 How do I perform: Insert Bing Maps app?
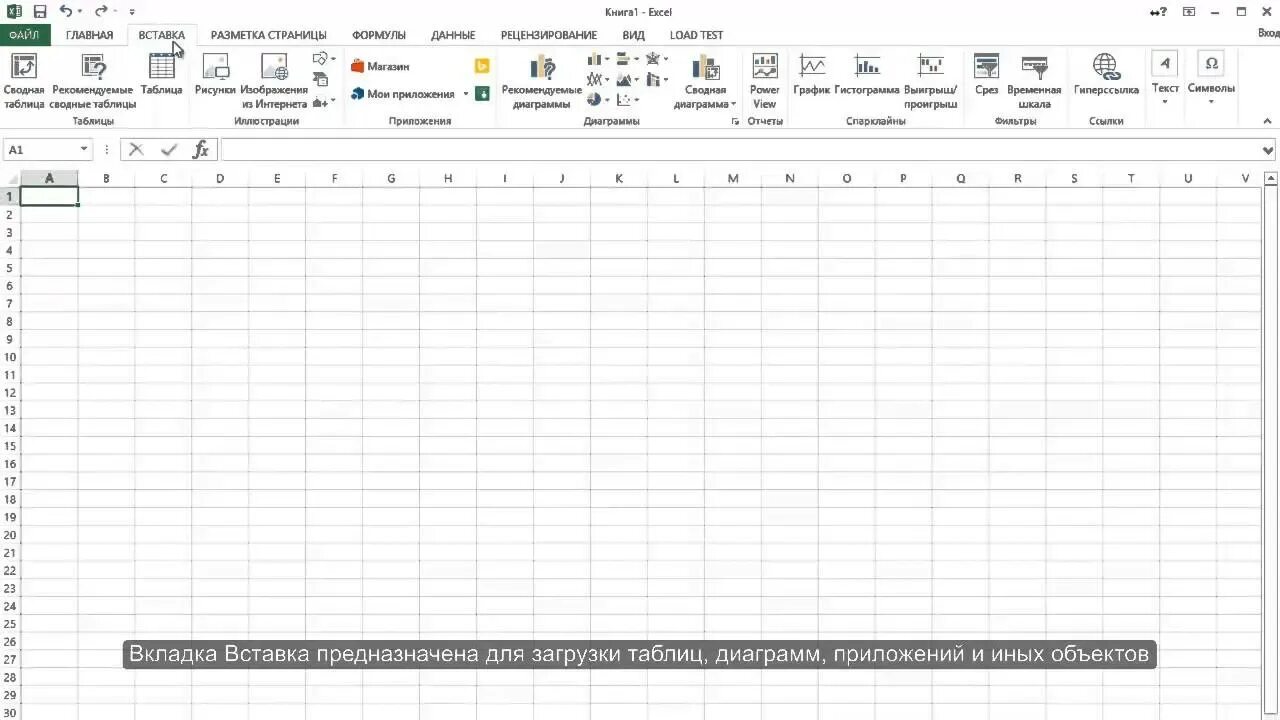click(482, 66)
